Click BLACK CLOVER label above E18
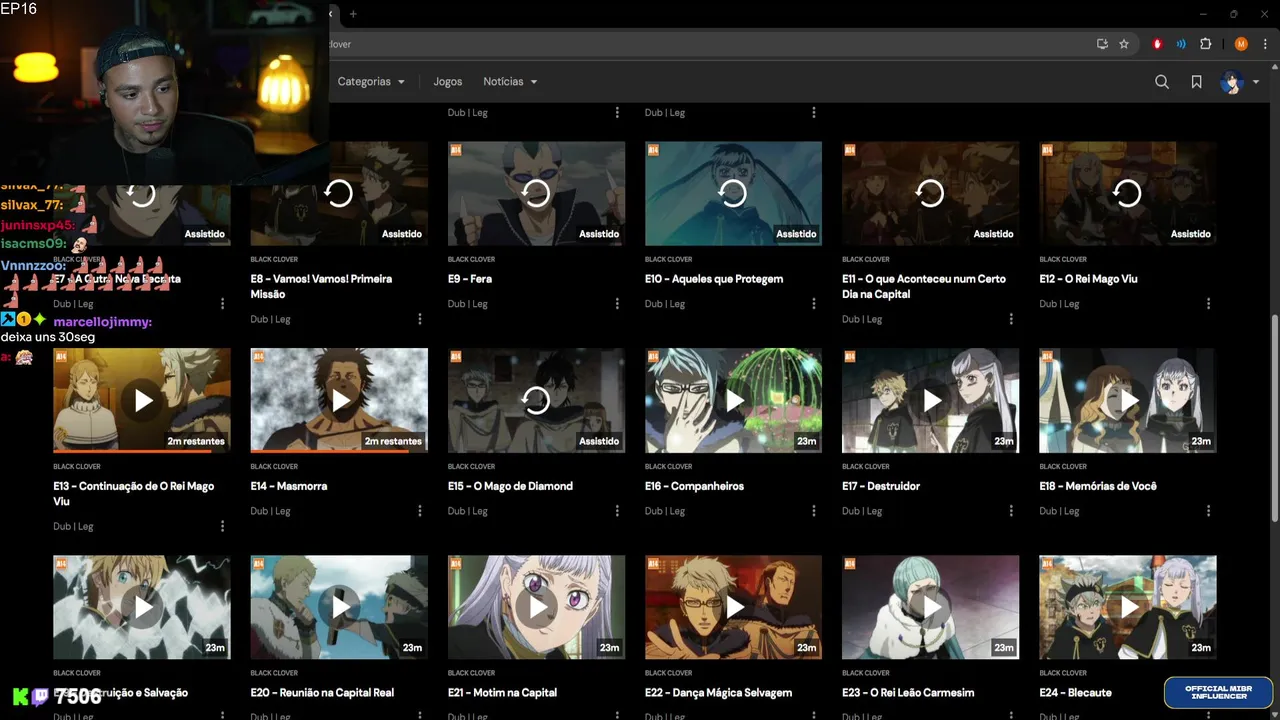Image resolution: width=1280 pixels, height=720 pixels. click(1063, 466)
